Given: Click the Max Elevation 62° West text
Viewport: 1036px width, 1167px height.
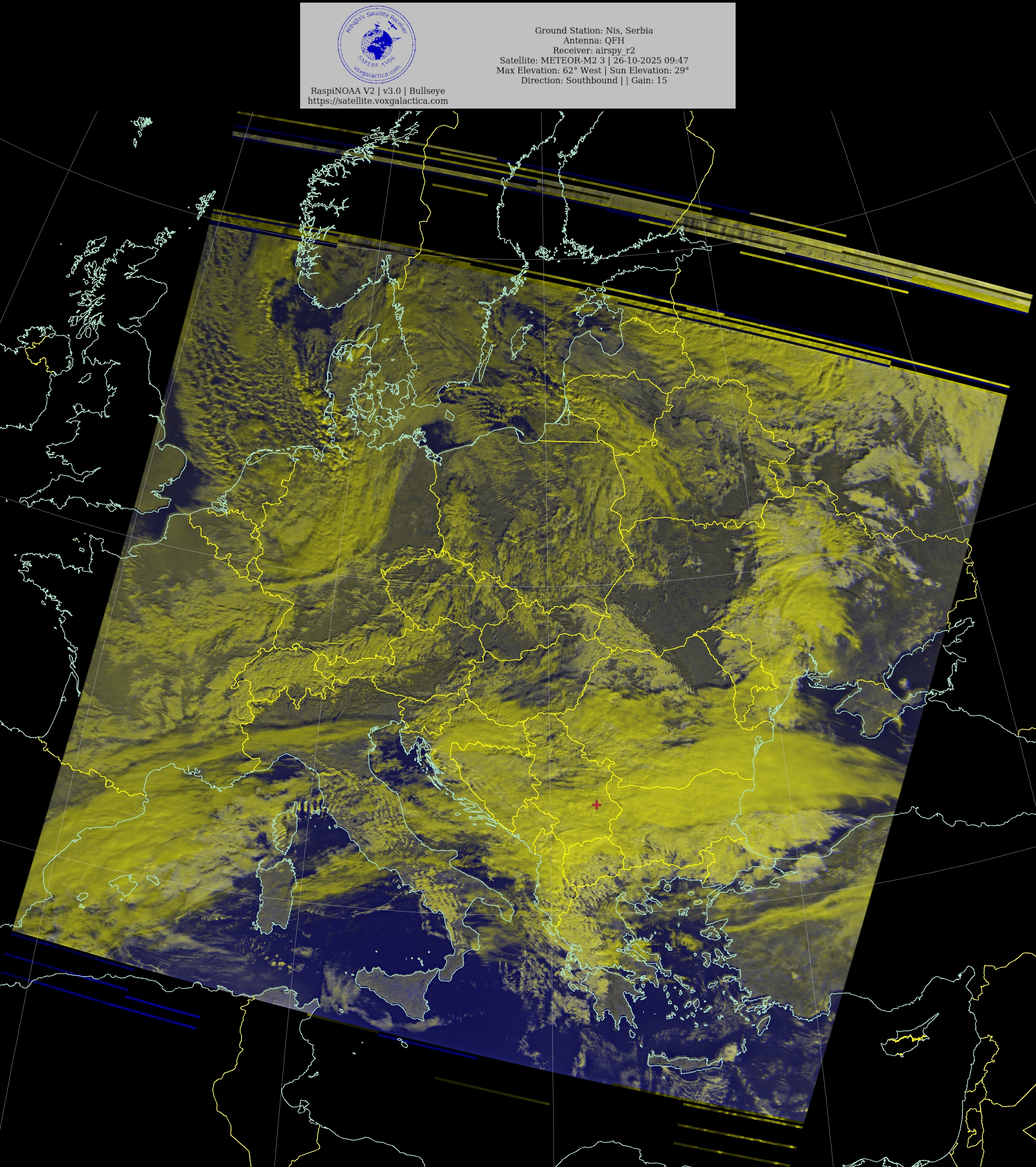Looking at the screenshot, I should (x=548, y=70).
